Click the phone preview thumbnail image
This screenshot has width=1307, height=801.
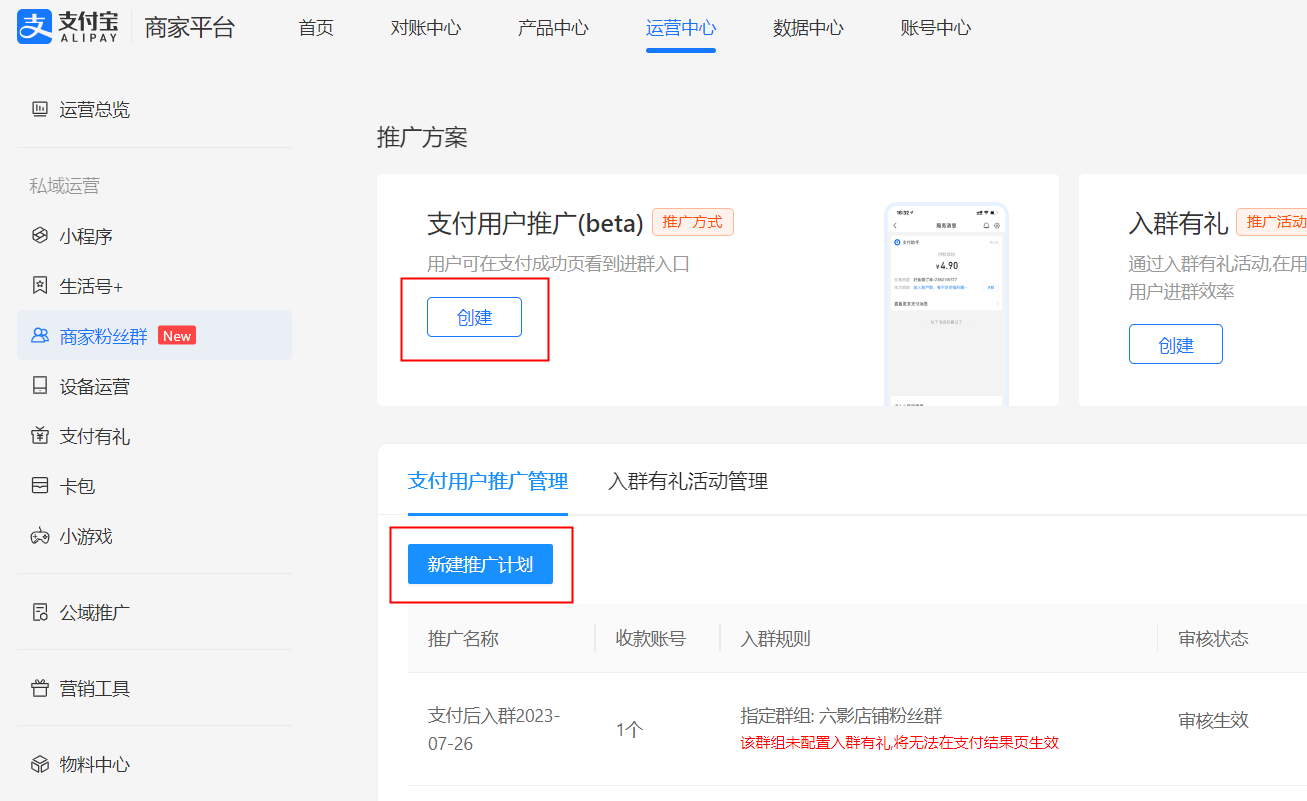946,304
